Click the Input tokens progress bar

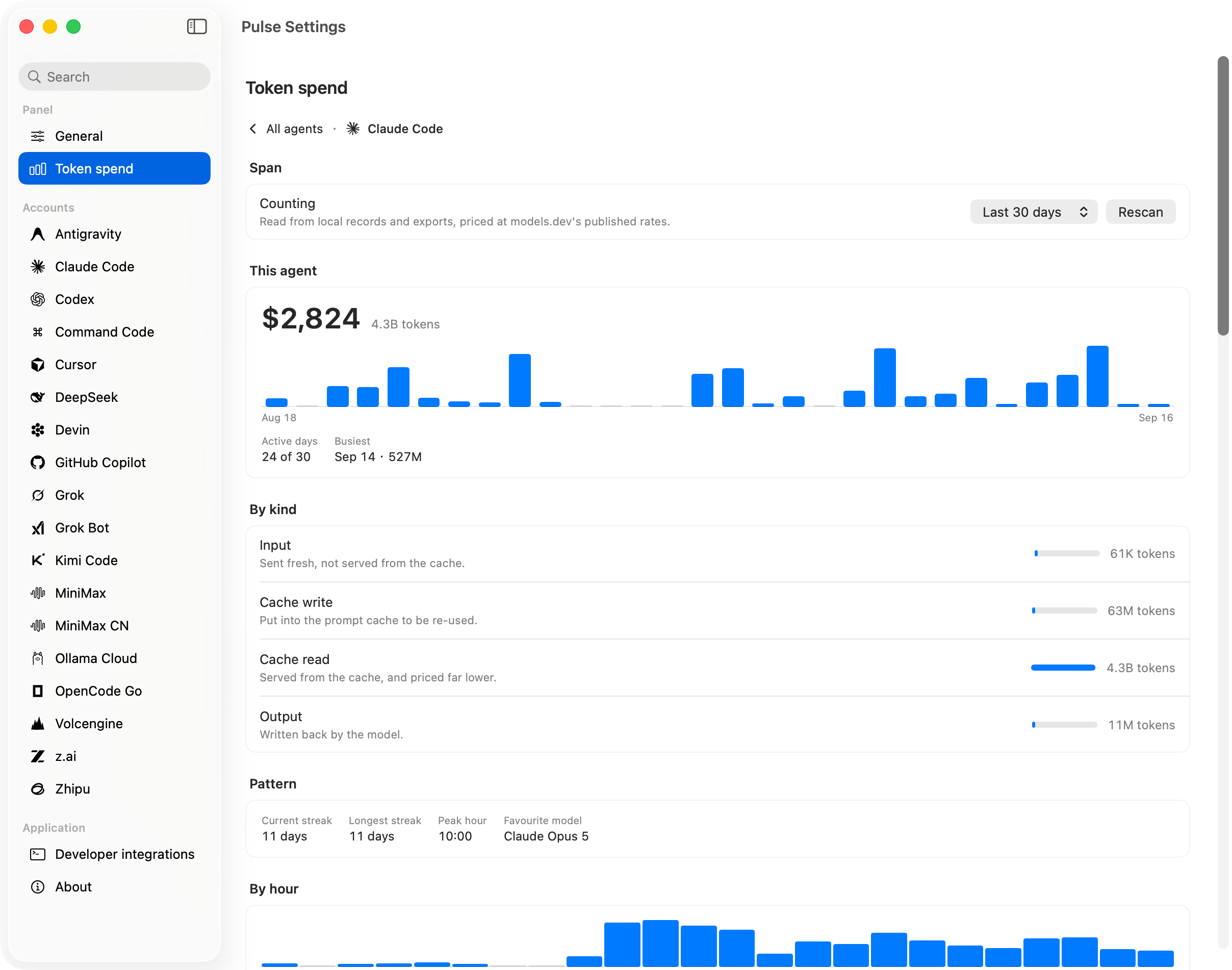click(x=1066, y=553)
